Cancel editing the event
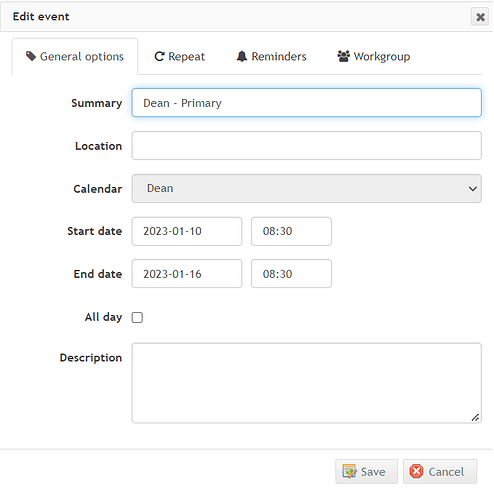494x499 pixels. pyautogui.click(x=440, y=471)
